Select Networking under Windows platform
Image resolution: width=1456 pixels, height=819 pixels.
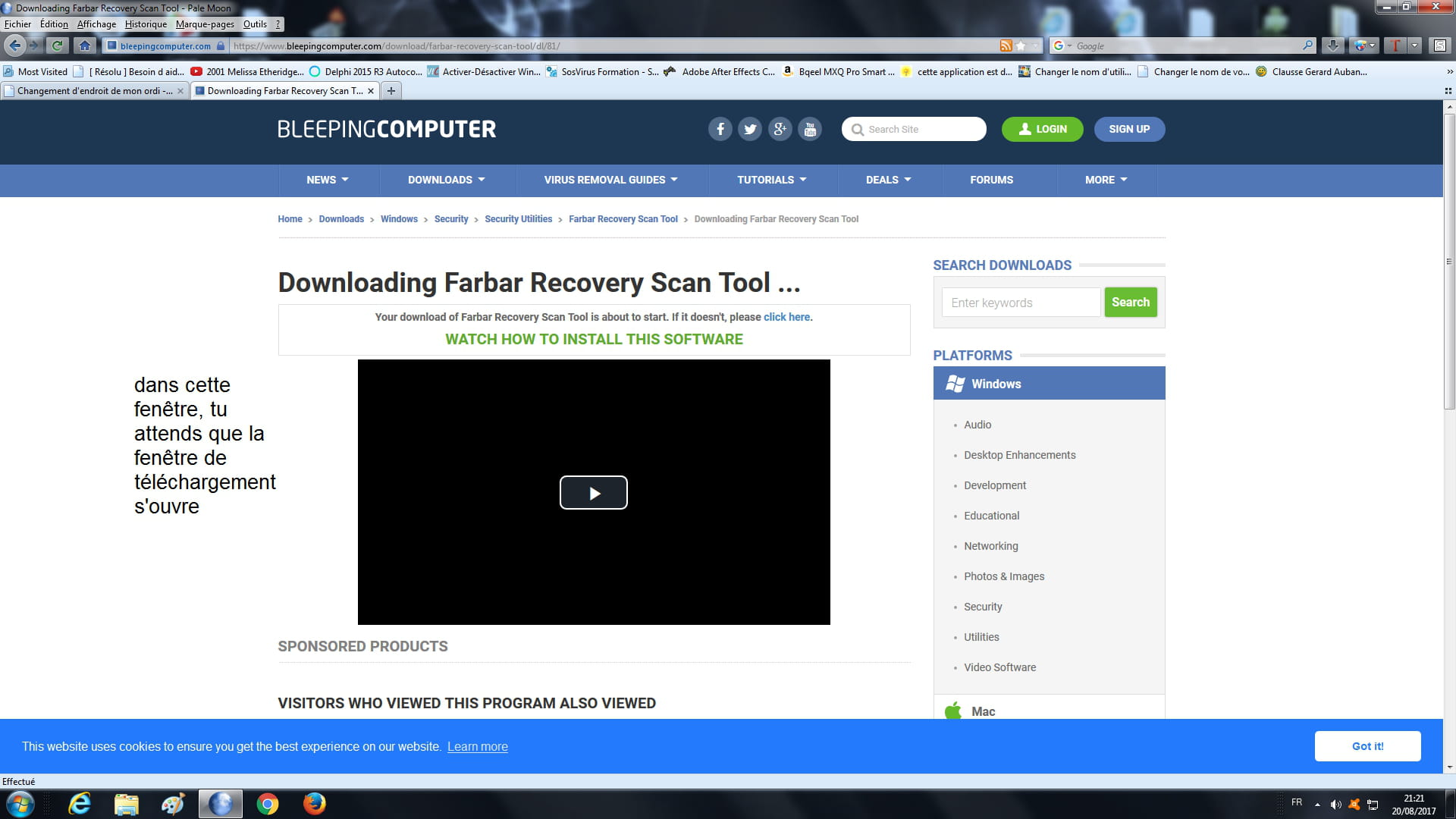(x=991, y=546)
